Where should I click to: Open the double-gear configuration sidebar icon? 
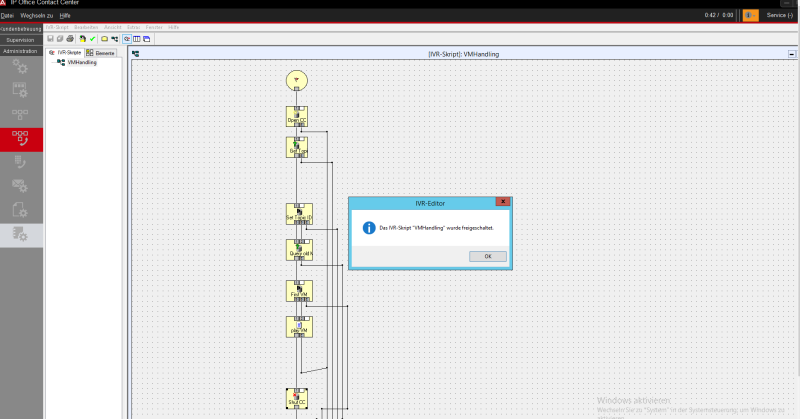point(20,66)
